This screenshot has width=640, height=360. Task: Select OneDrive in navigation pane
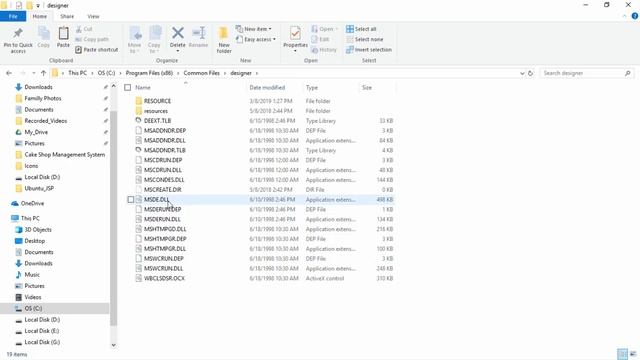click(x=32, y=203)
